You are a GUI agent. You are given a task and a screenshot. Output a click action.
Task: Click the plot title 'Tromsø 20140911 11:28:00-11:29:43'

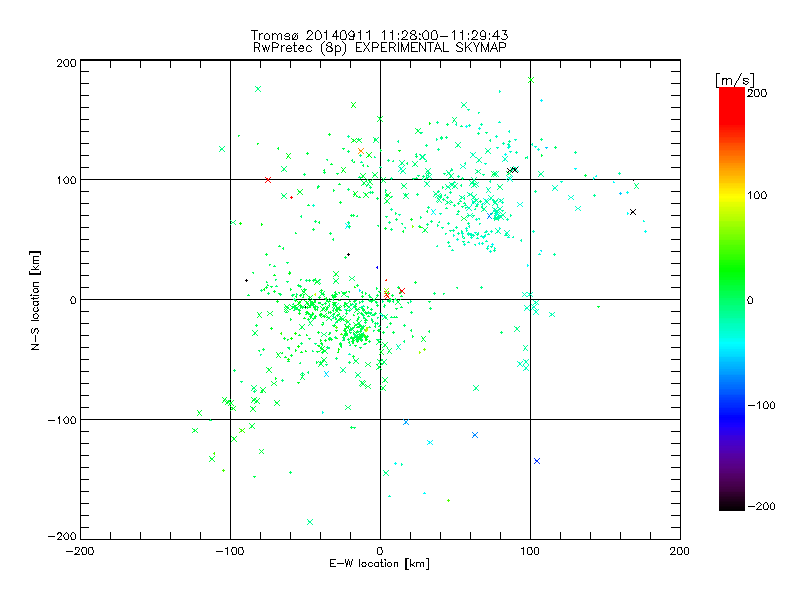click(x=380, y=35)
